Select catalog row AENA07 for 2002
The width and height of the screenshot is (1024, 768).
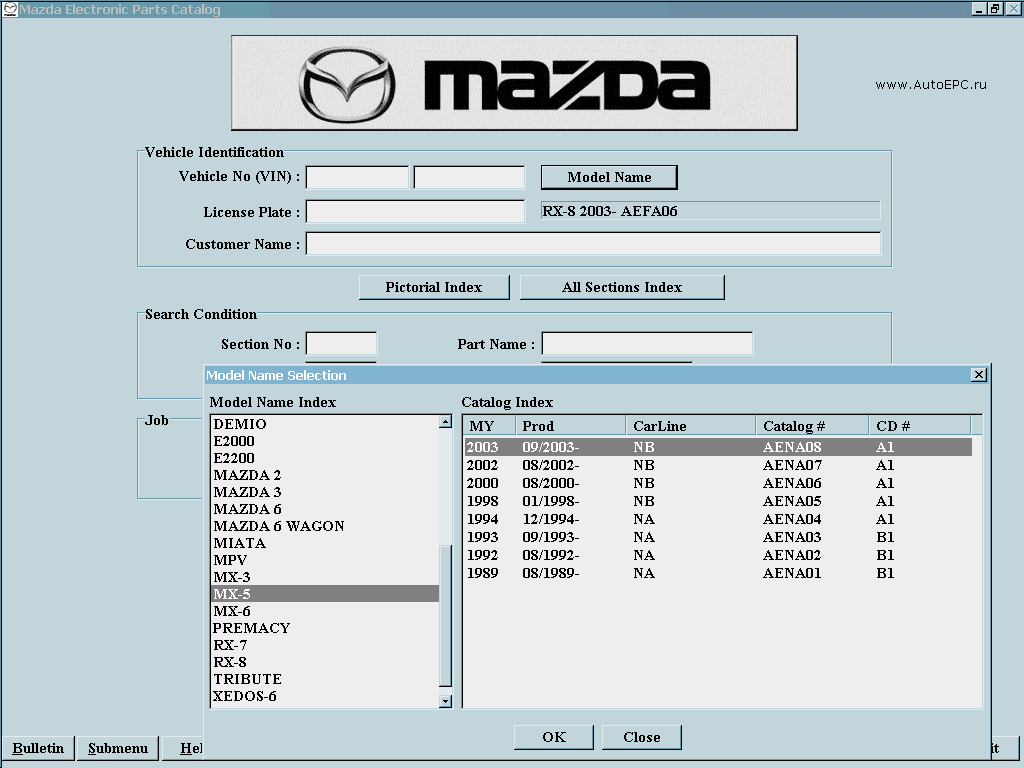[718, 465]
